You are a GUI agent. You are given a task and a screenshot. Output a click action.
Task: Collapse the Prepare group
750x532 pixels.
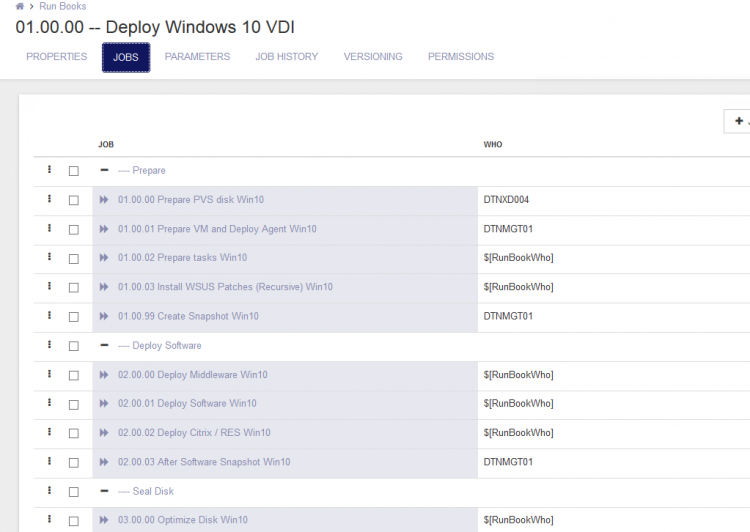104,170
